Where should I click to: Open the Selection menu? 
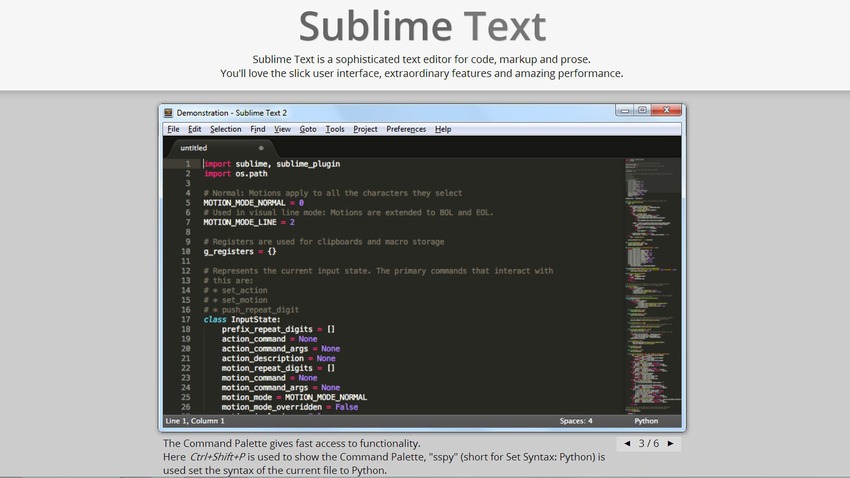(x=225, y=129)
